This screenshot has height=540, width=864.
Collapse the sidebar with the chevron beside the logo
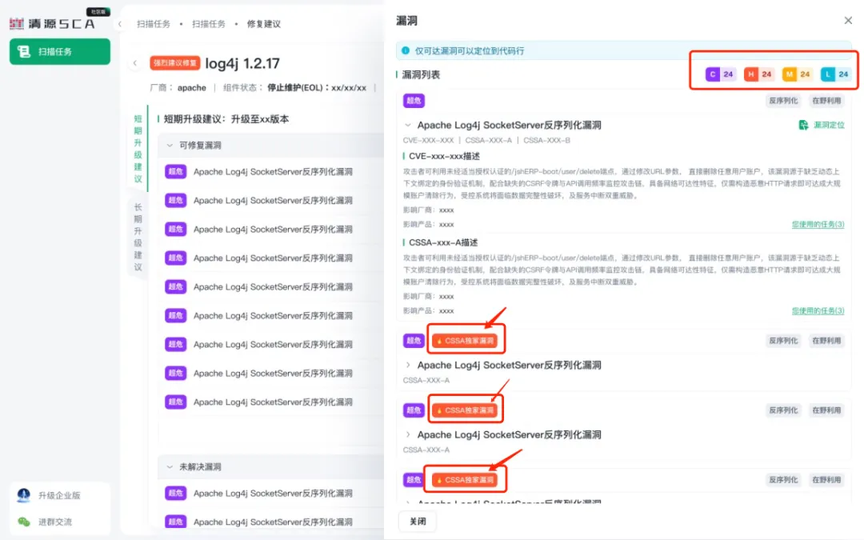click(x=120, y=24)
